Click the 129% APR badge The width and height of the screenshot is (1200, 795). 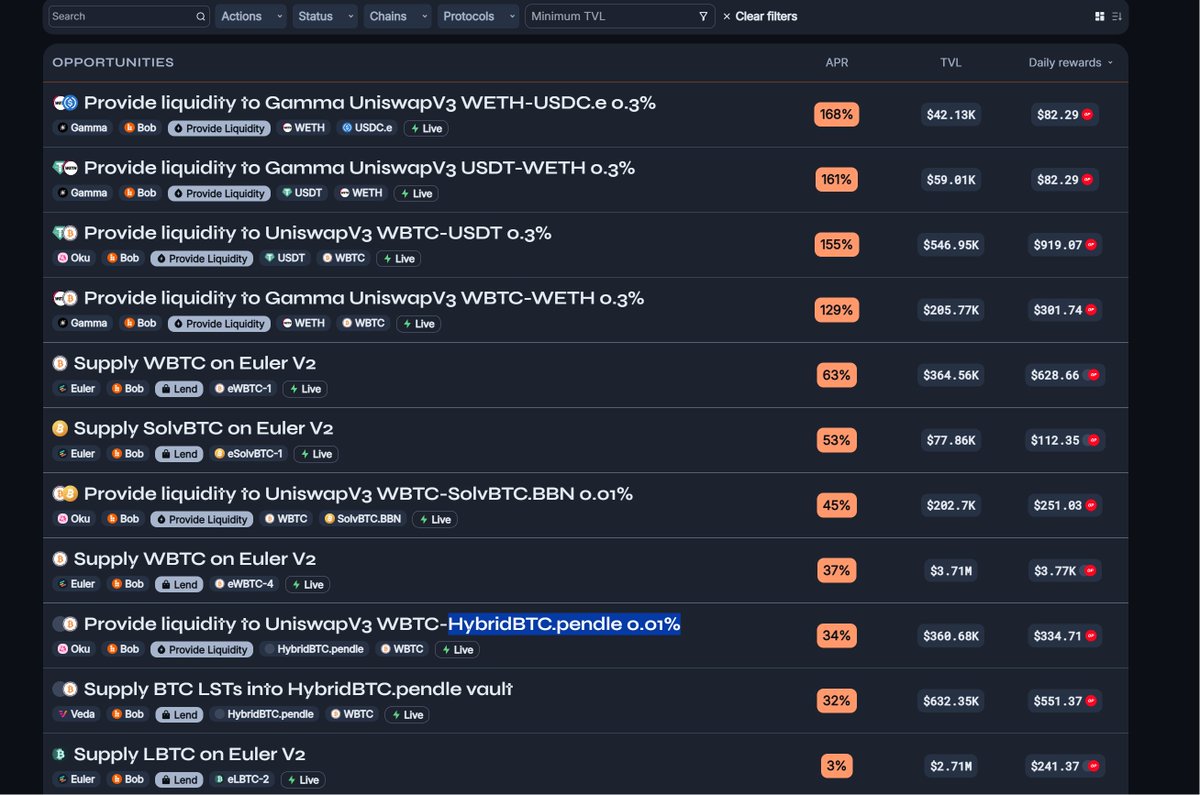pos(836,310)
